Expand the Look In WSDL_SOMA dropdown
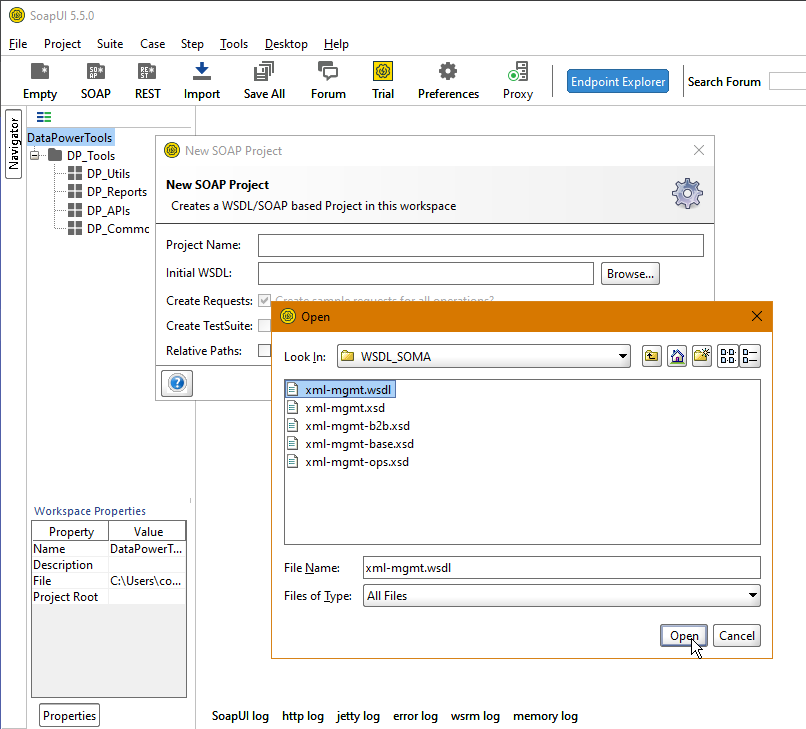 (623, 356)
